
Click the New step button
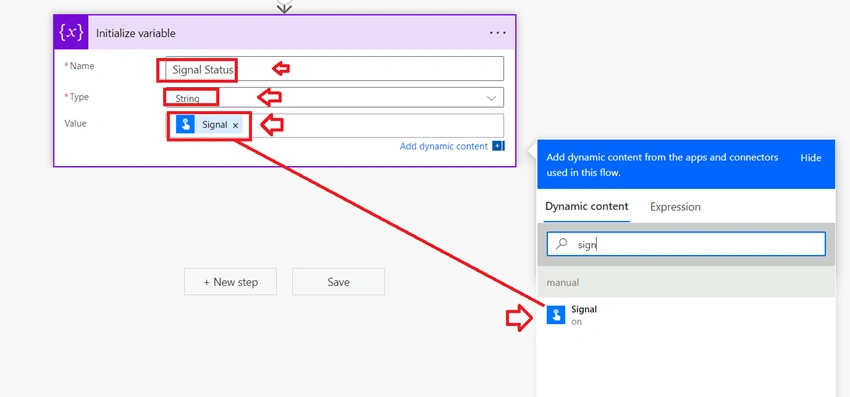pos(230,281)
